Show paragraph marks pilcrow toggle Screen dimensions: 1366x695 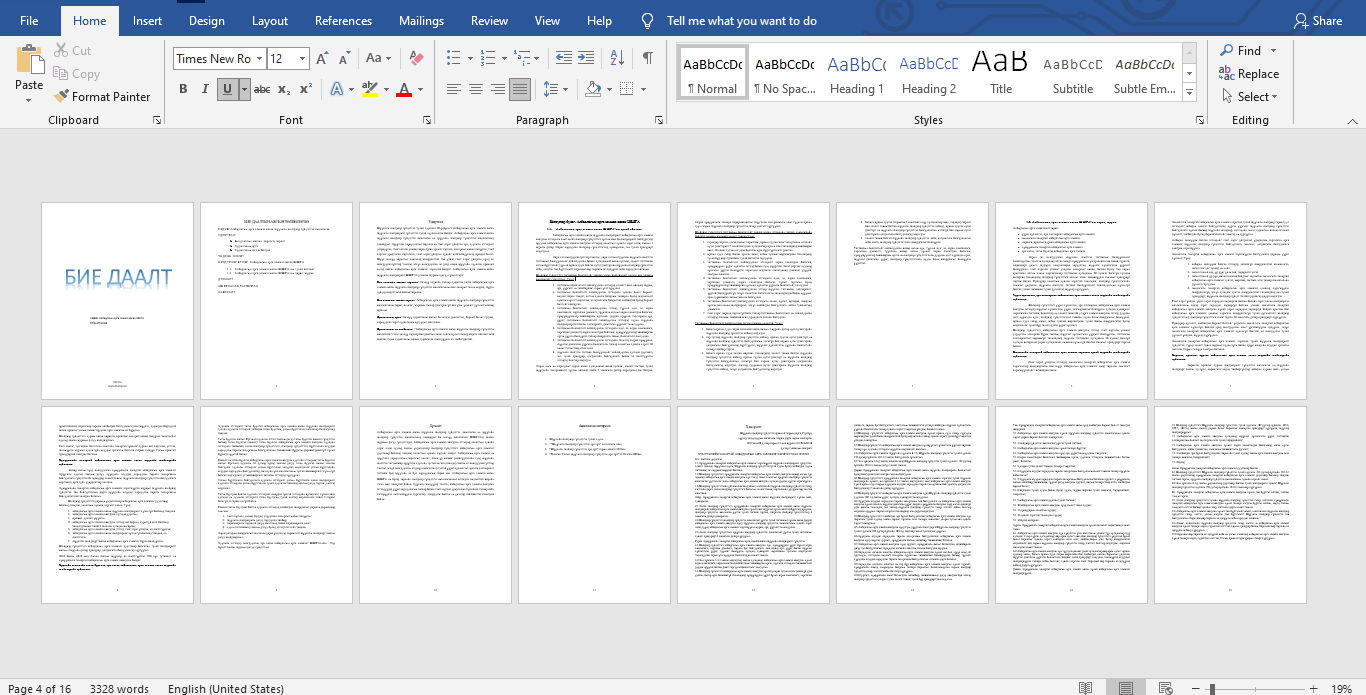click(648, 59)
